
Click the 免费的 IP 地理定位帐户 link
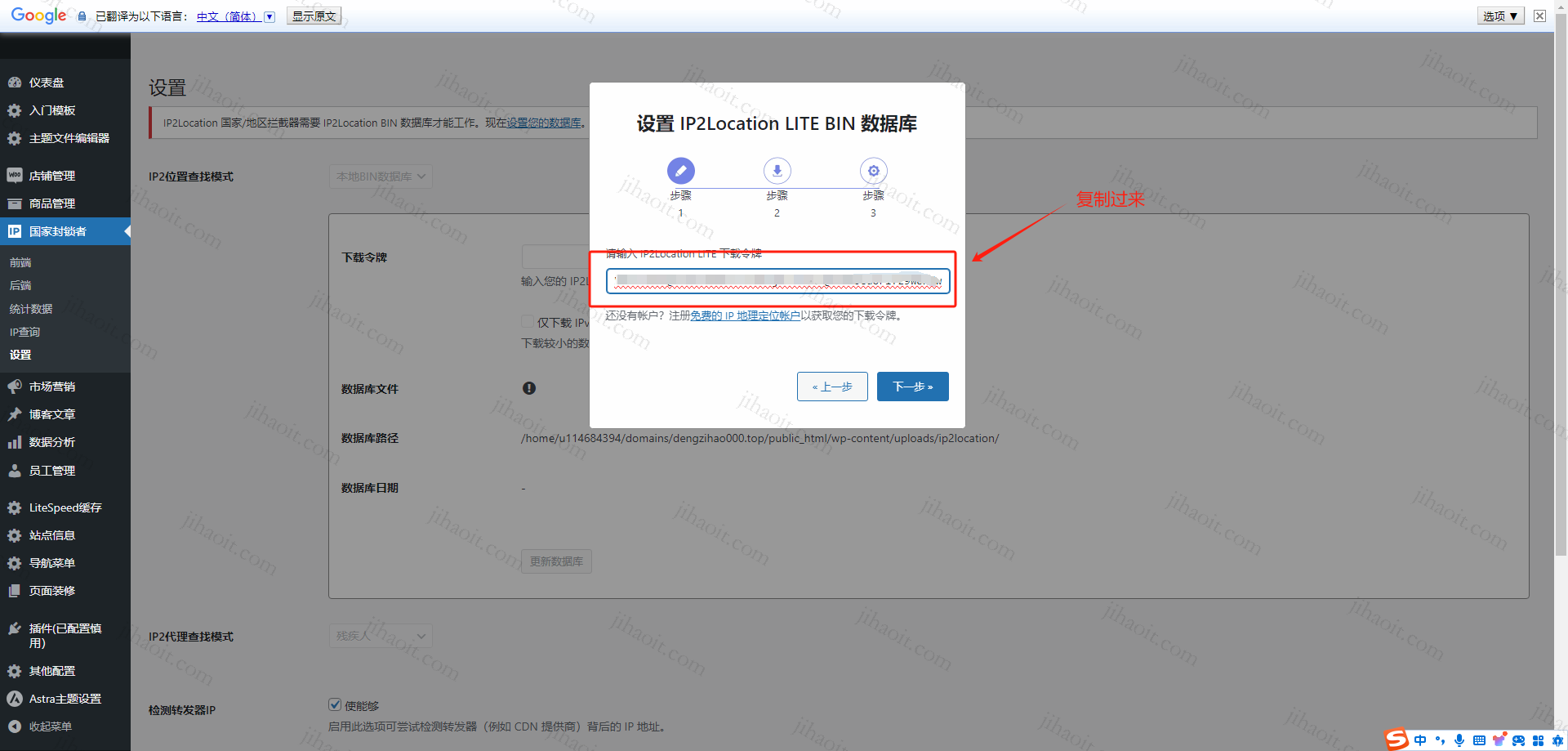point(745,315)
